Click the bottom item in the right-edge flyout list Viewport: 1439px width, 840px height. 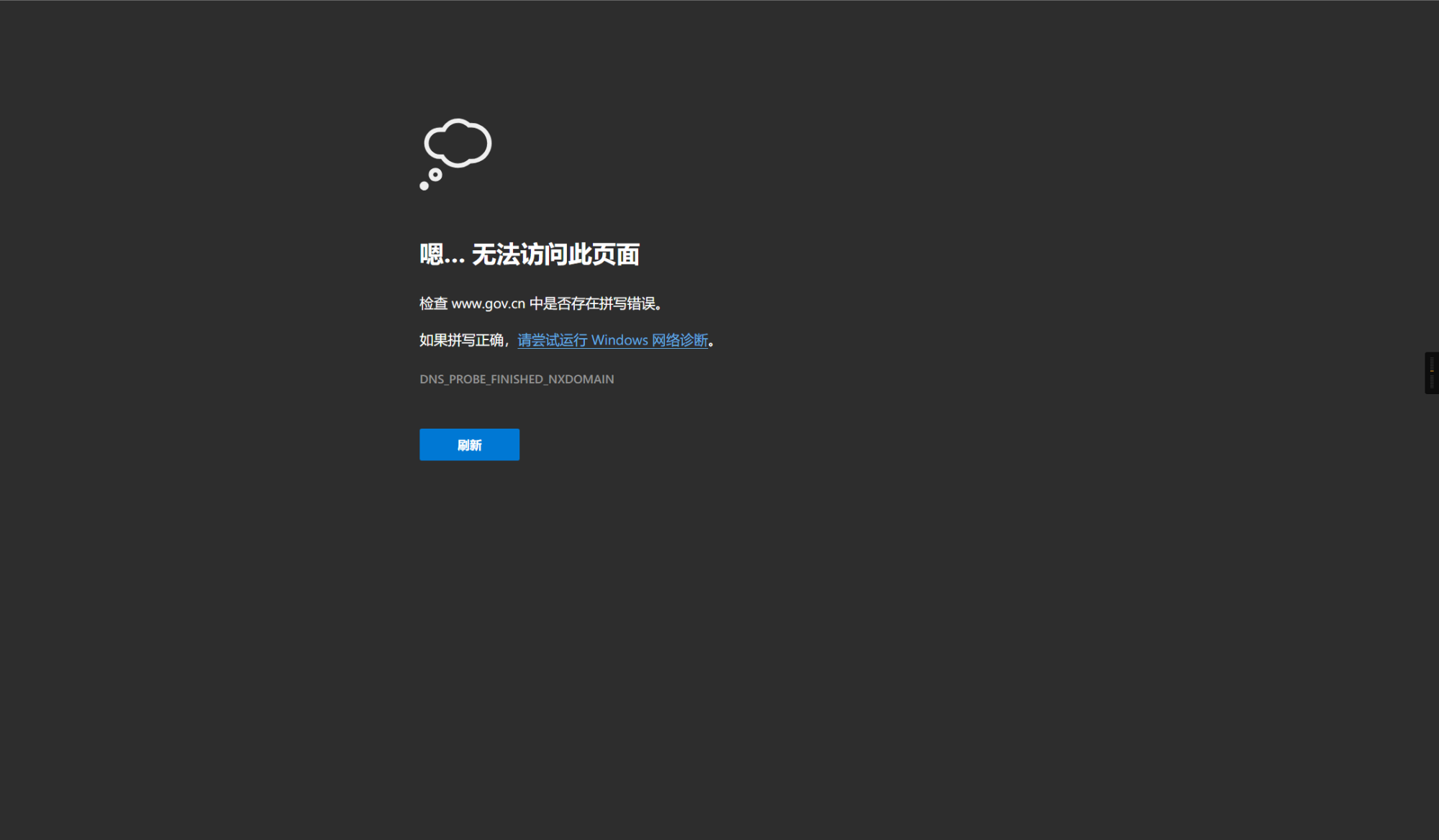click(1432, 387)
